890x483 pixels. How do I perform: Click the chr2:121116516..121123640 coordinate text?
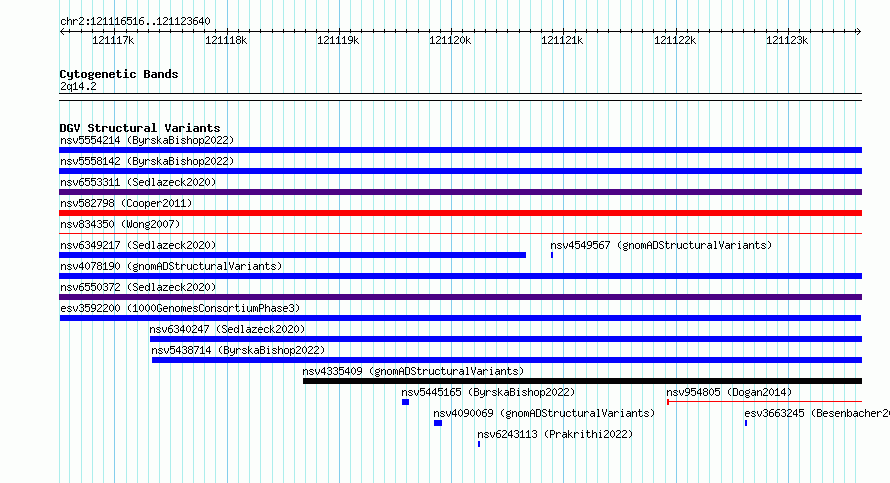pos(135,22)
